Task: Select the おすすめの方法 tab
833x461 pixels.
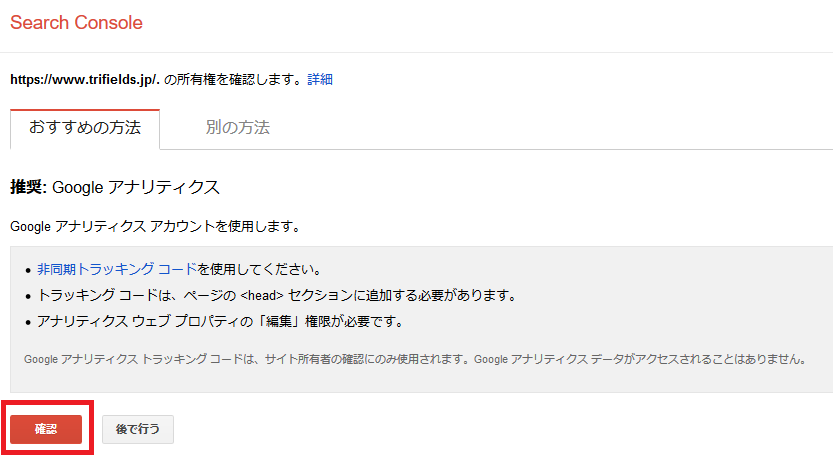Action: [x=85, y=129]
